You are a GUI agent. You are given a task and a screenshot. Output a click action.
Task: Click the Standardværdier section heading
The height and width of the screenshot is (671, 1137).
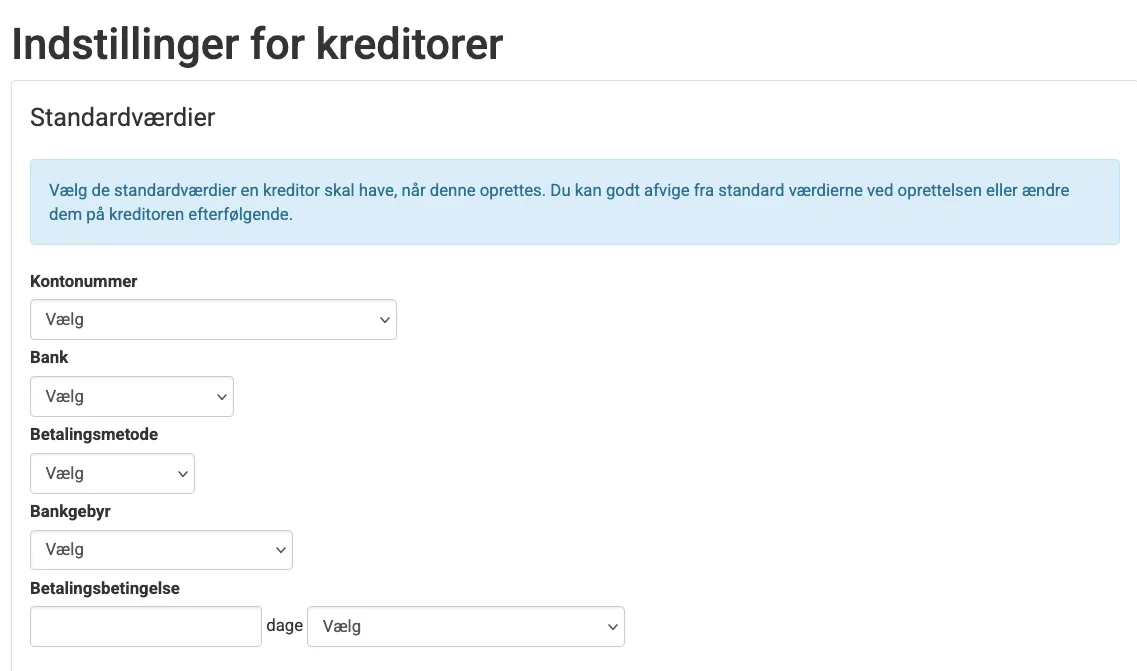(122, 117)
